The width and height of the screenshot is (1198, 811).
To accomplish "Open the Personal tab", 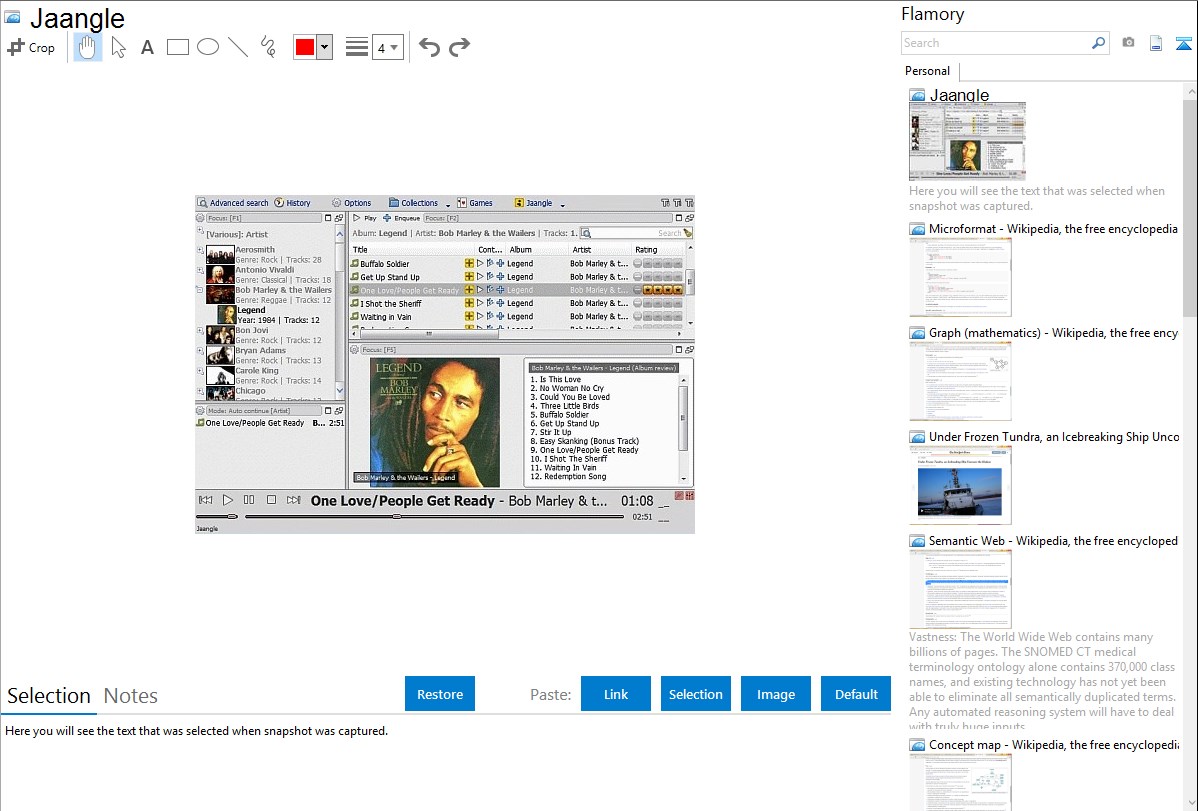I will click(x=927, y=71).
